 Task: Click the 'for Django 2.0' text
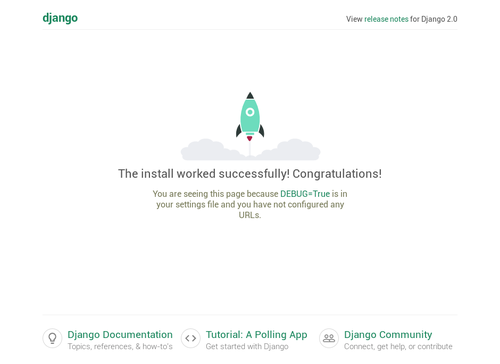tap(433, 19)
